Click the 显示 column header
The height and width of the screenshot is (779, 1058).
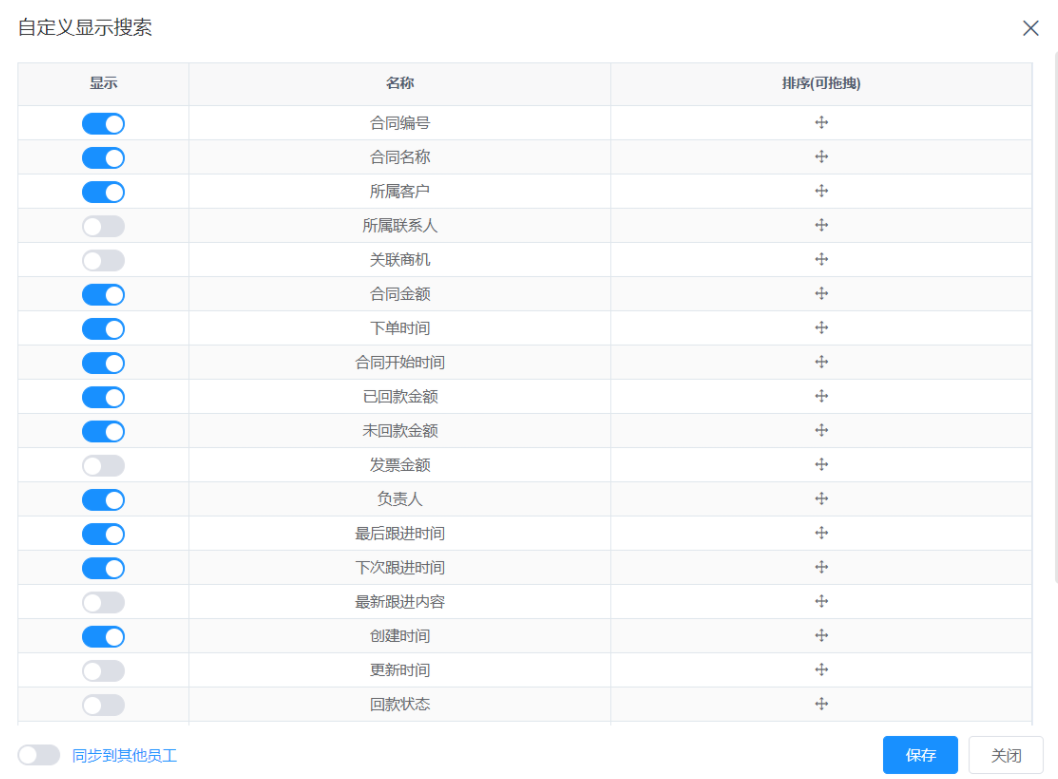(103, 83)
